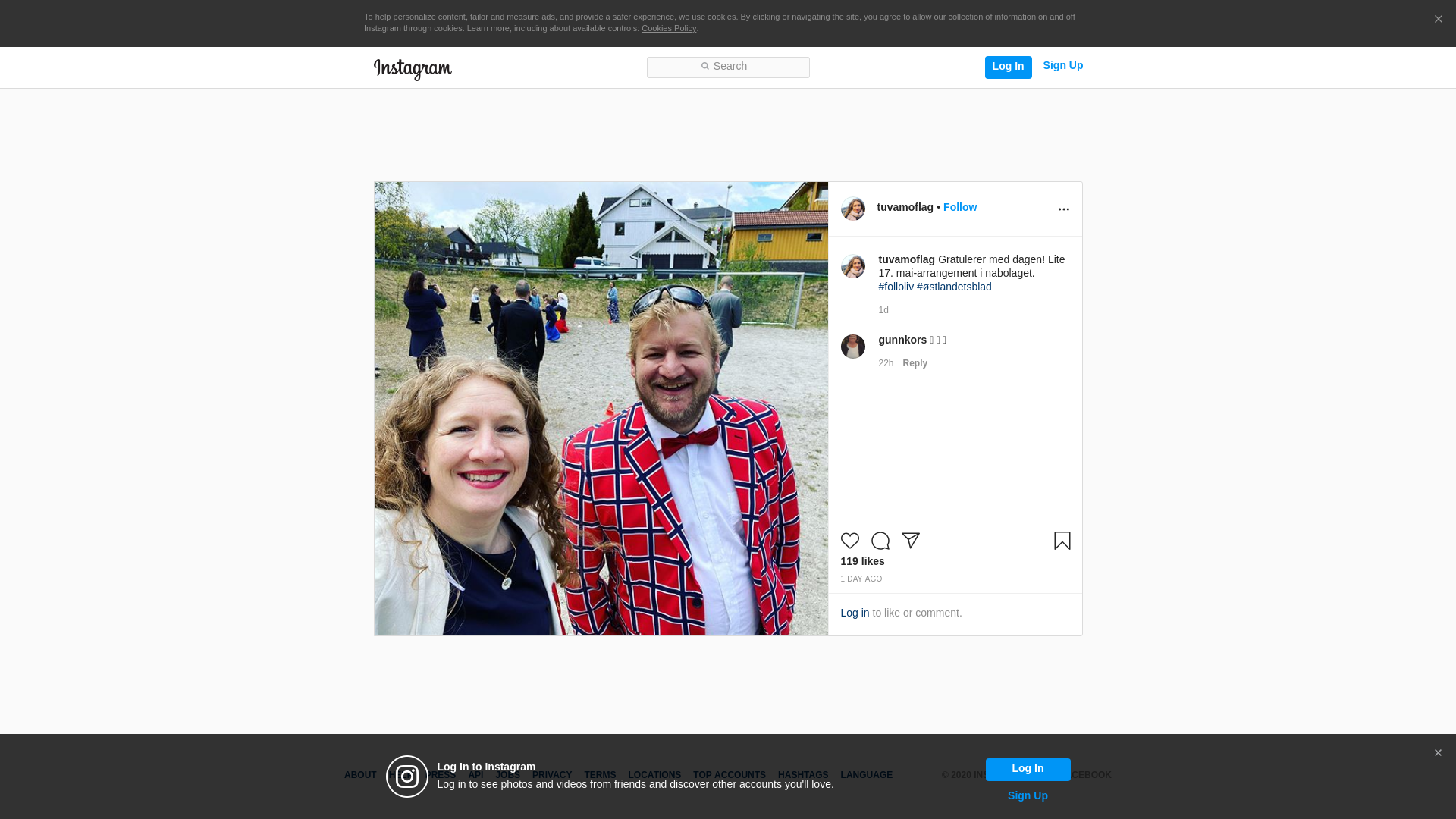Open gunnkors' profile avatar
1456x819 pixels.
tap(852, 347)
